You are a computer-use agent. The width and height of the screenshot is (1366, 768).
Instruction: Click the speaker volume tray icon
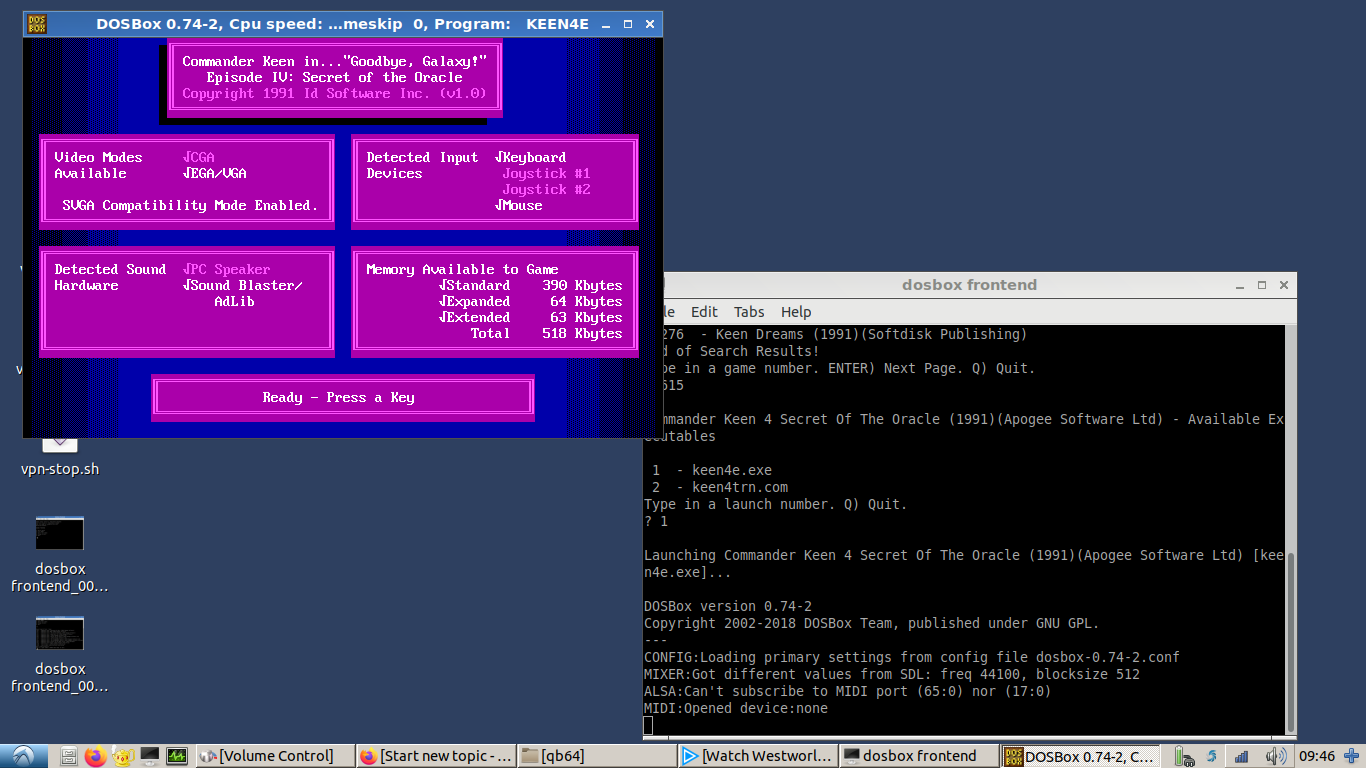click(1276, 756)
